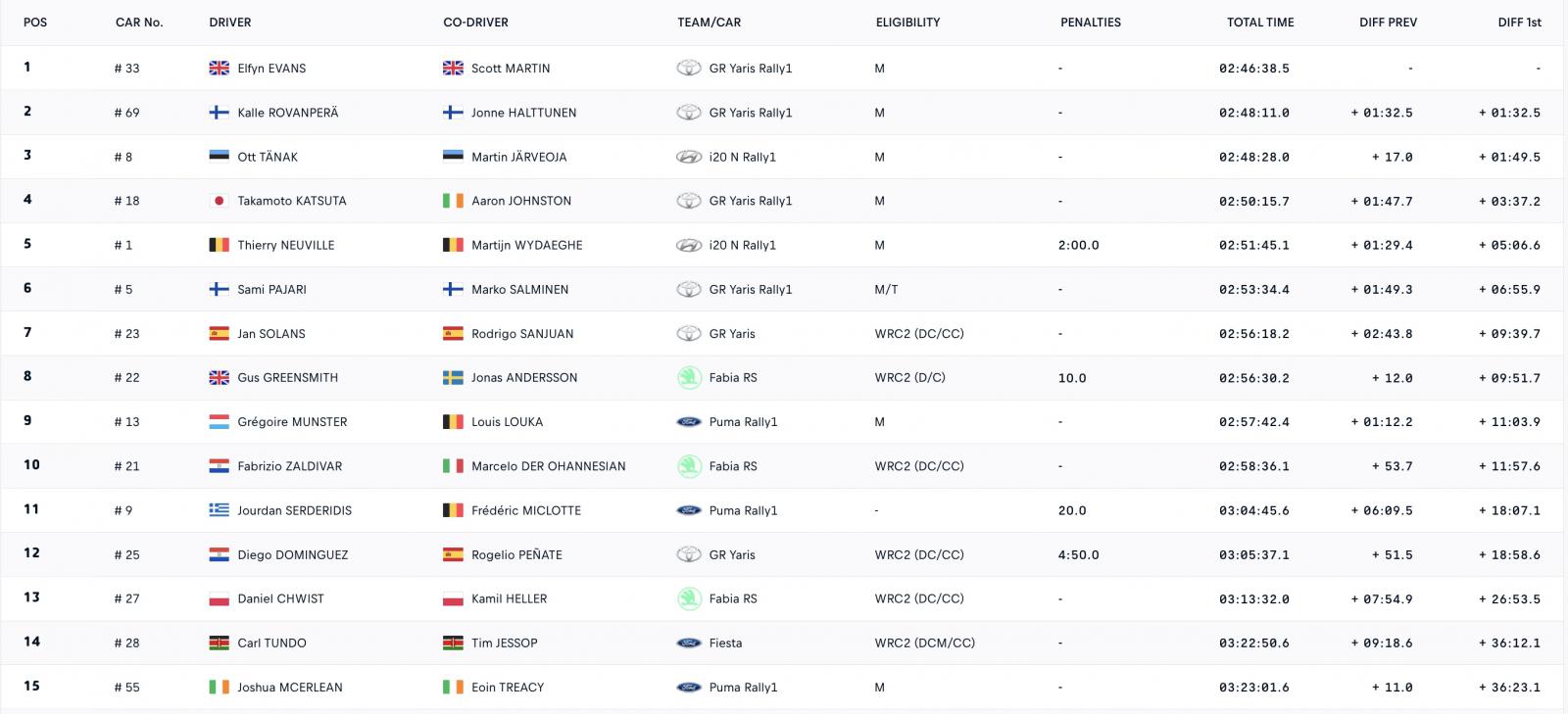The image size is (1568, 714).
Task: Click the Luxembourg flag beside Grégoire Munster
Action: tap(219, 422)
